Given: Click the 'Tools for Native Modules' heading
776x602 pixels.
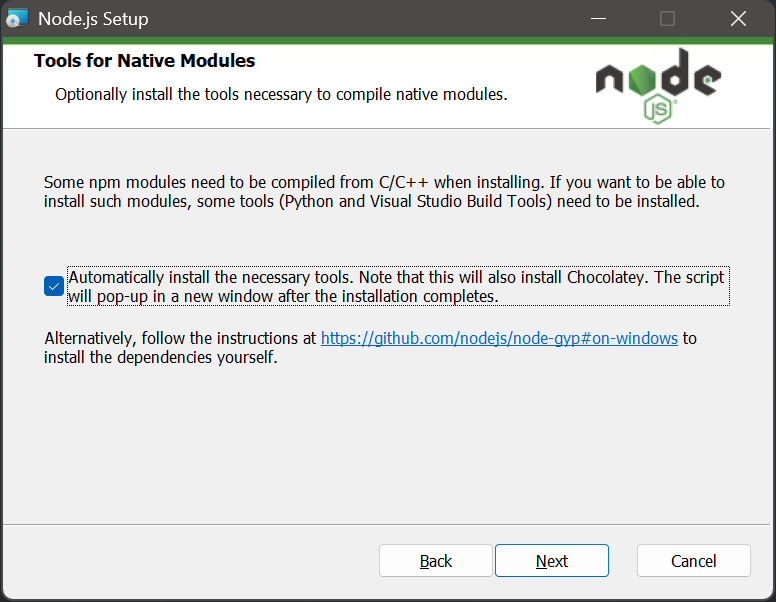Looking at the screenshot, I should click(145, 60).
